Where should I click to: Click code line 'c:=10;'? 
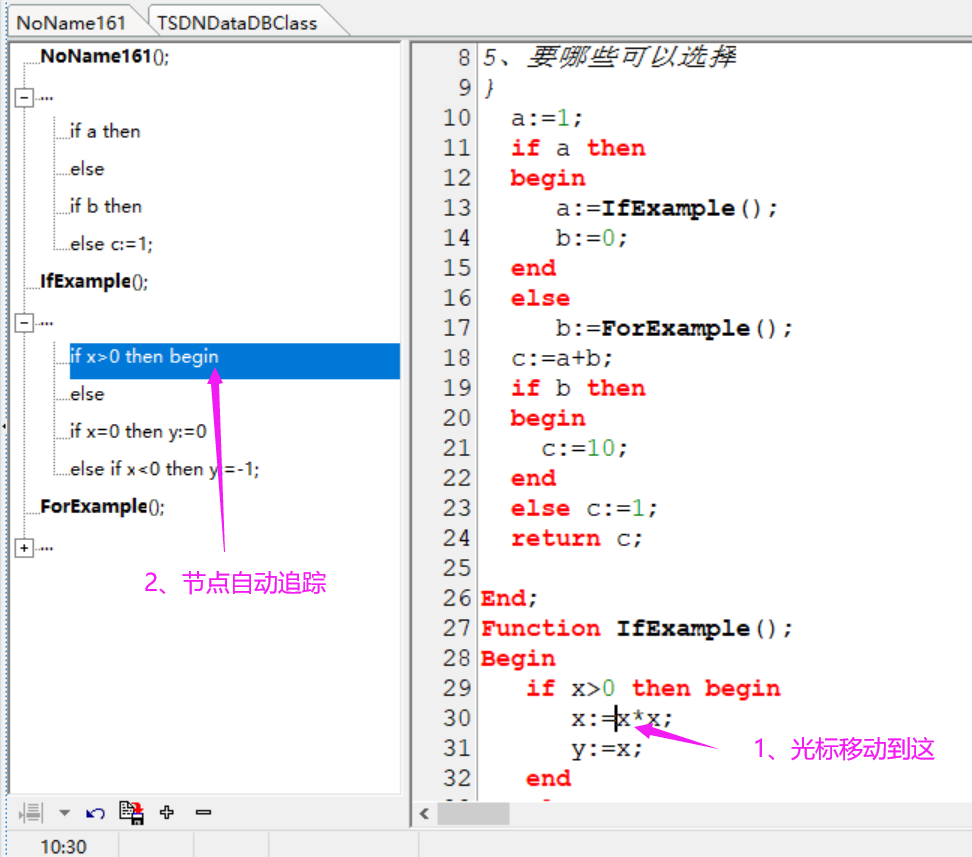point(584,448)
